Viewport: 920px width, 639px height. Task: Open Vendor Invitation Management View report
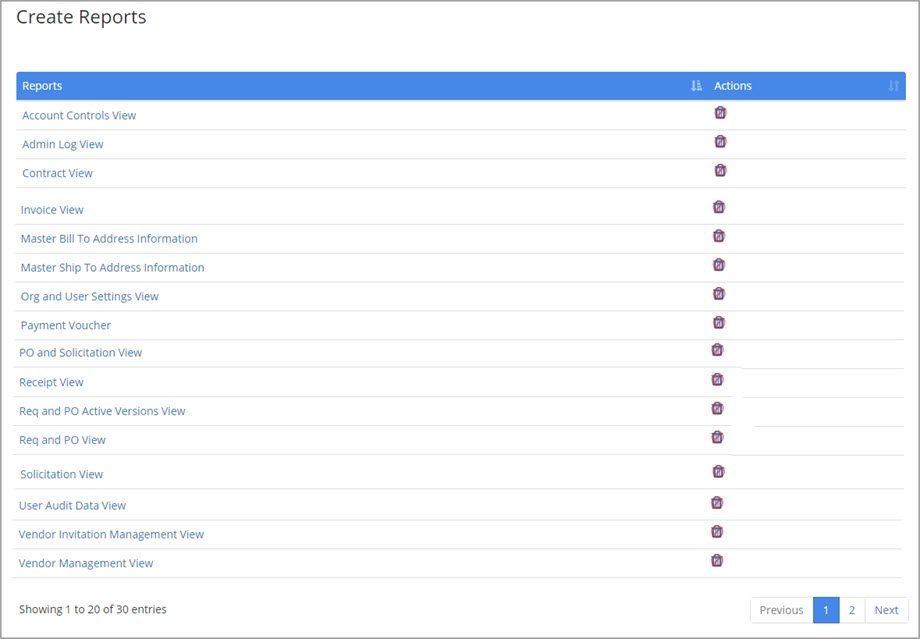click(111, 535)
